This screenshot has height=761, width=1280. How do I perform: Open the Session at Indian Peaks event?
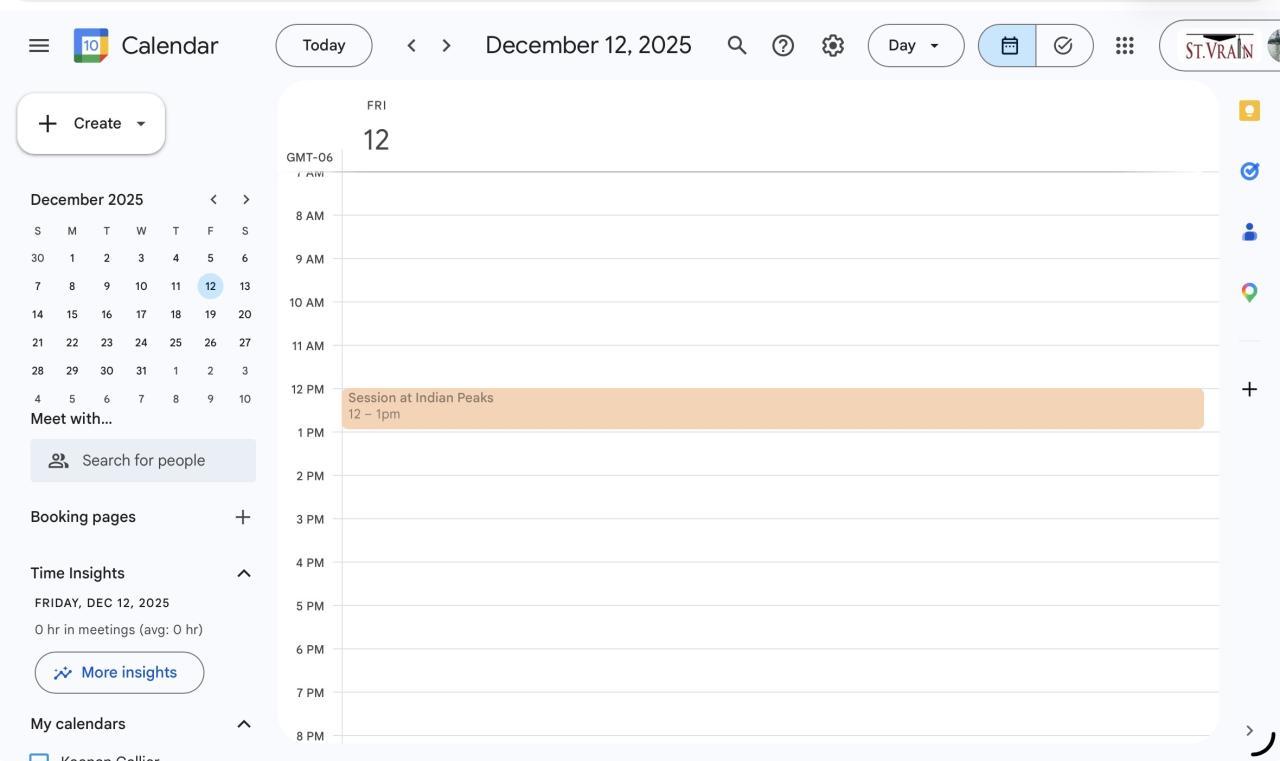point(772,408)
